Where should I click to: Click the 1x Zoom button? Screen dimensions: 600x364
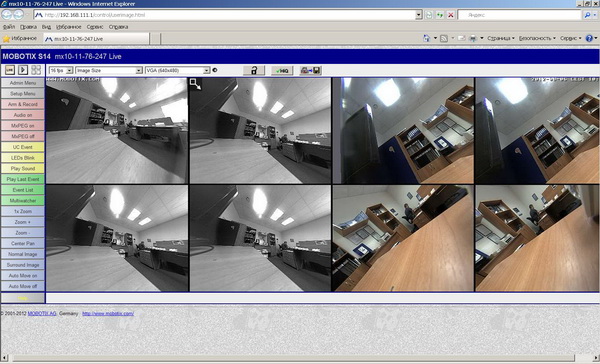23,211
